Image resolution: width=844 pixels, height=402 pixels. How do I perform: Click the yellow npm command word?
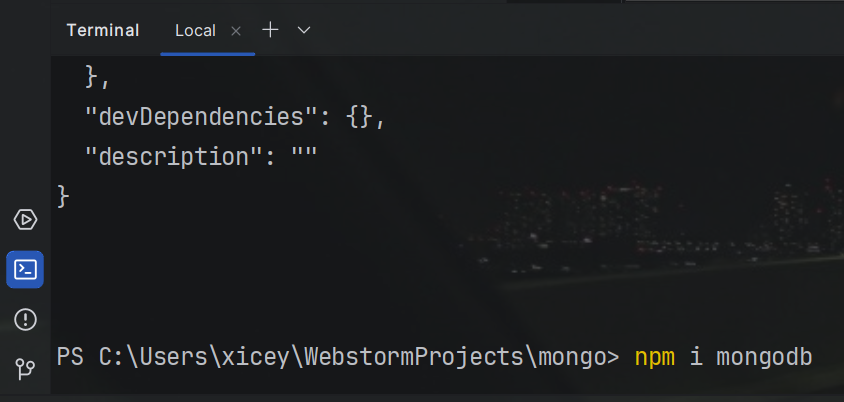point(655,357)
